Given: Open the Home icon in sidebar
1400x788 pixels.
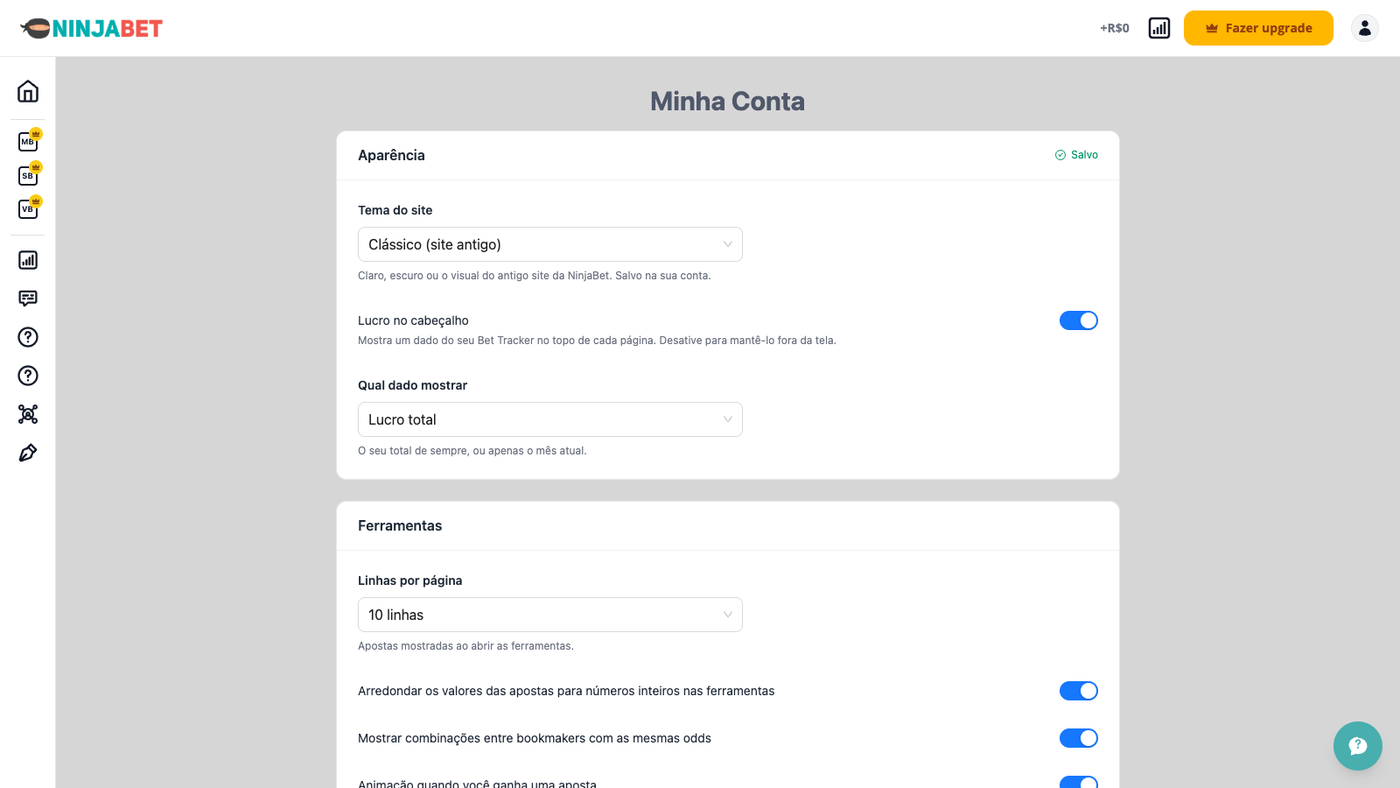Looking at the screenshot, I should click(28, 91).
